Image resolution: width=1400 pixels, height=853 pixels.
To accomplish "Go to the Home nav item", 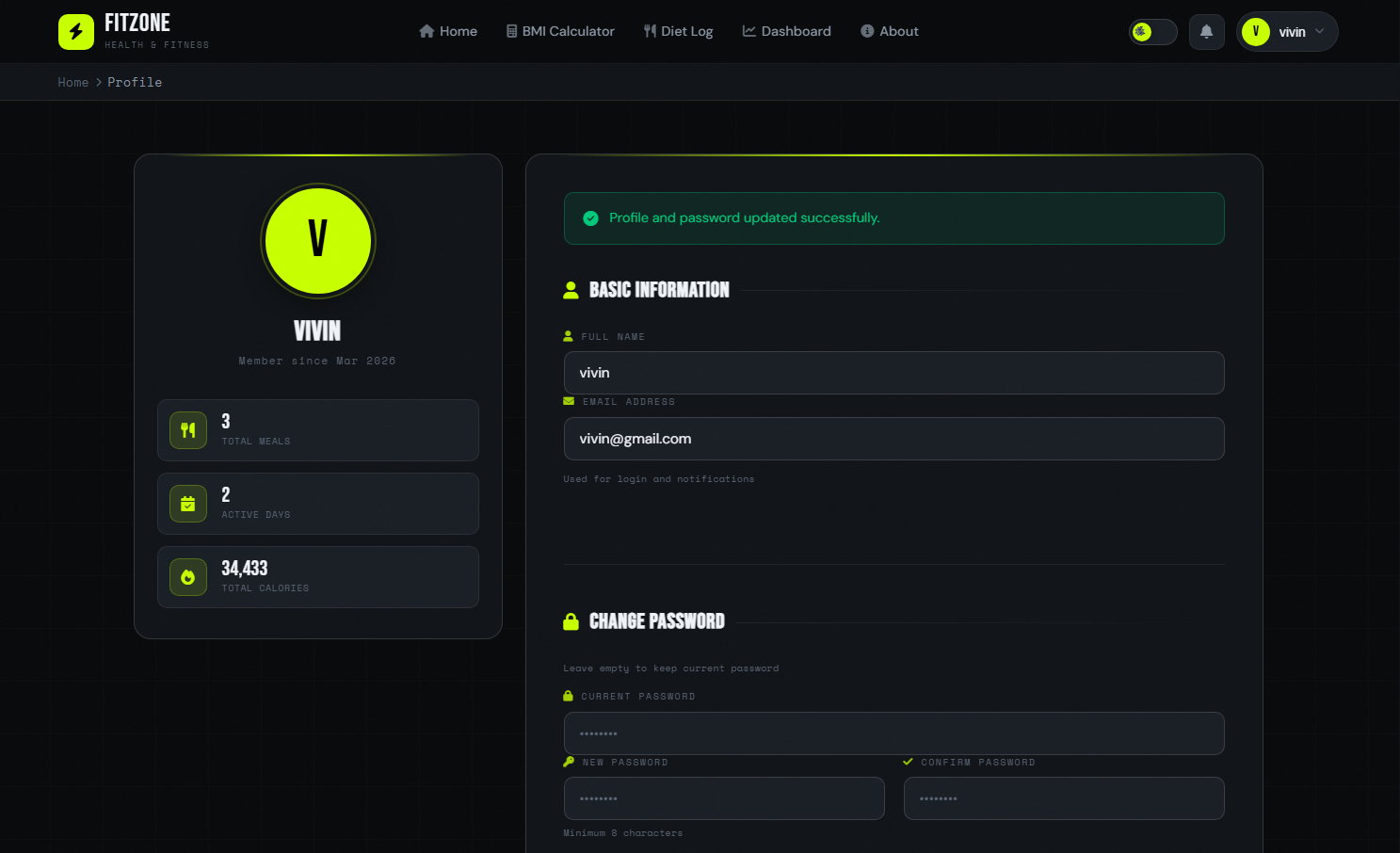I will point(448,31).
